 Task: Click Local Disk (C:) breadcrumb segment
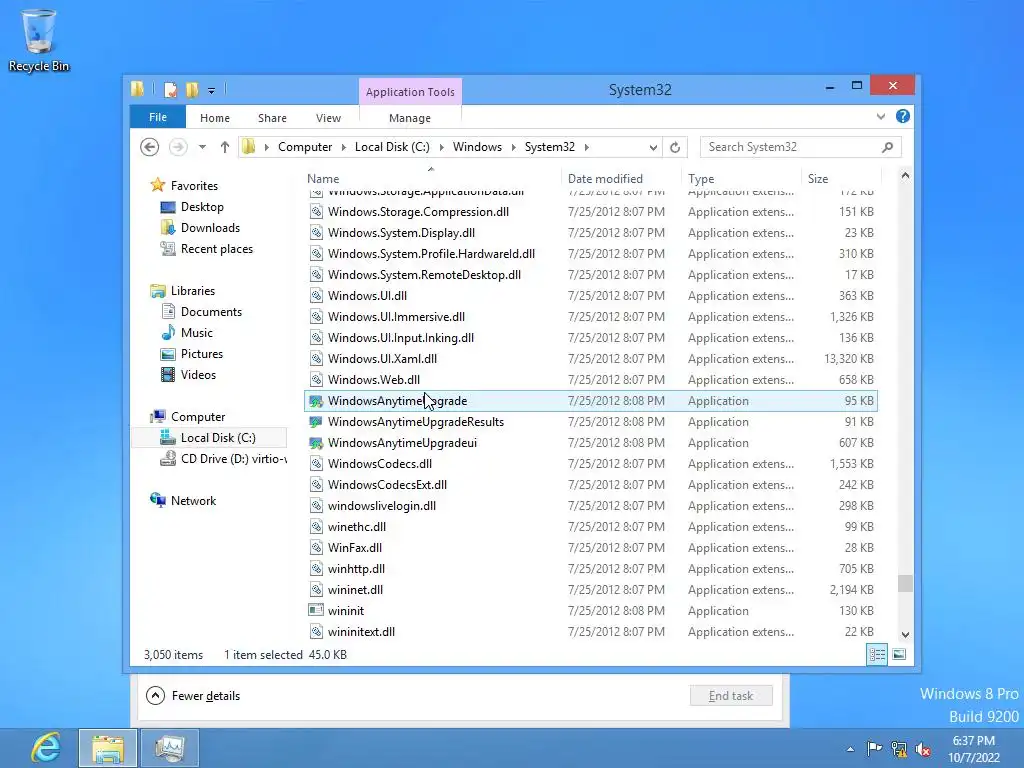click(392, 147)
